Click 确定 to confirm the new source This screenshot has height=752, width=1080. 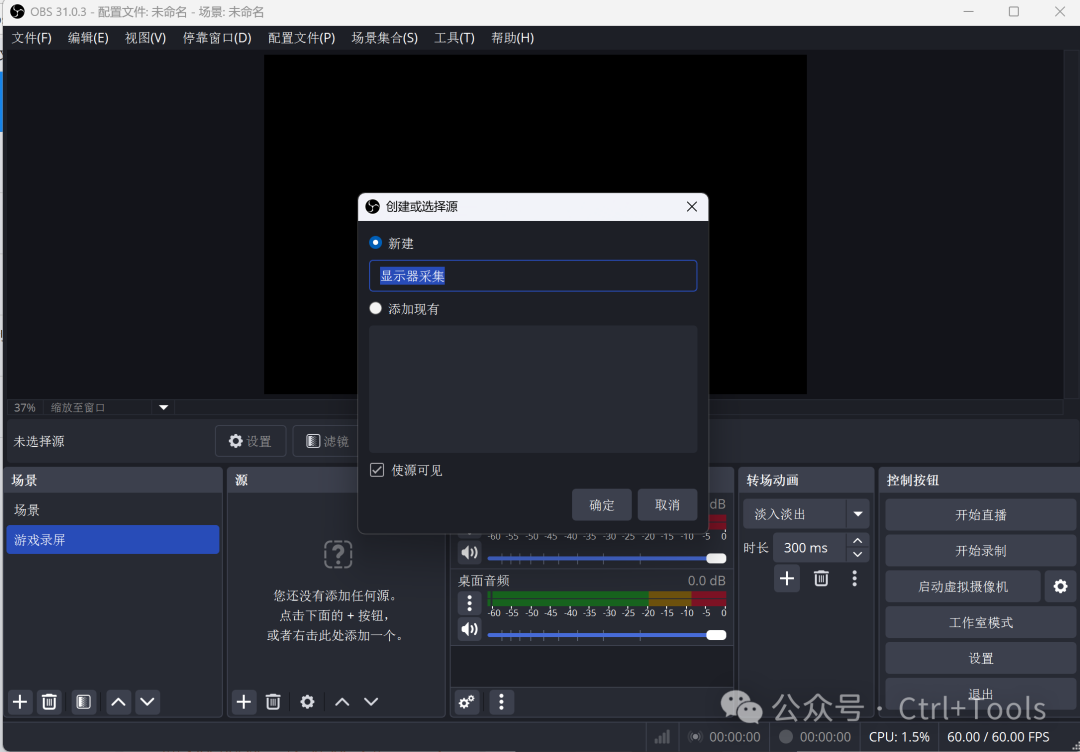(x=602, y=505)
